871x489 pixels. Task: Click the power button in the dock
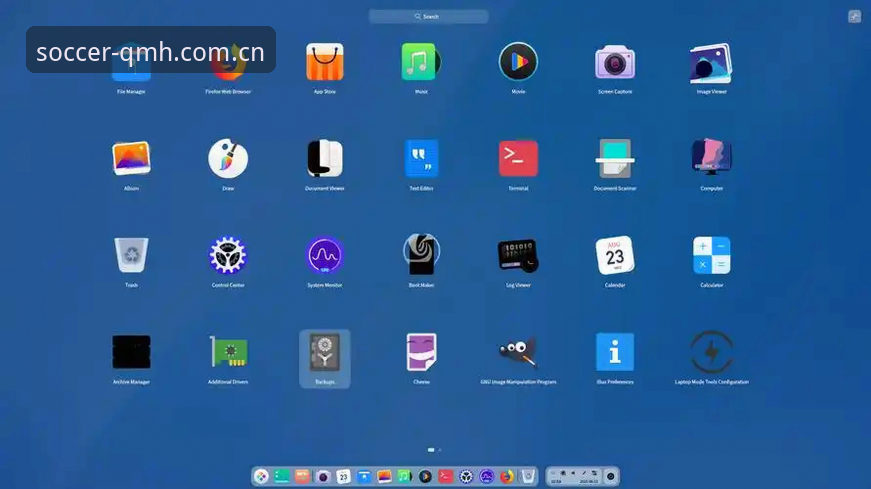coord(610,476)
